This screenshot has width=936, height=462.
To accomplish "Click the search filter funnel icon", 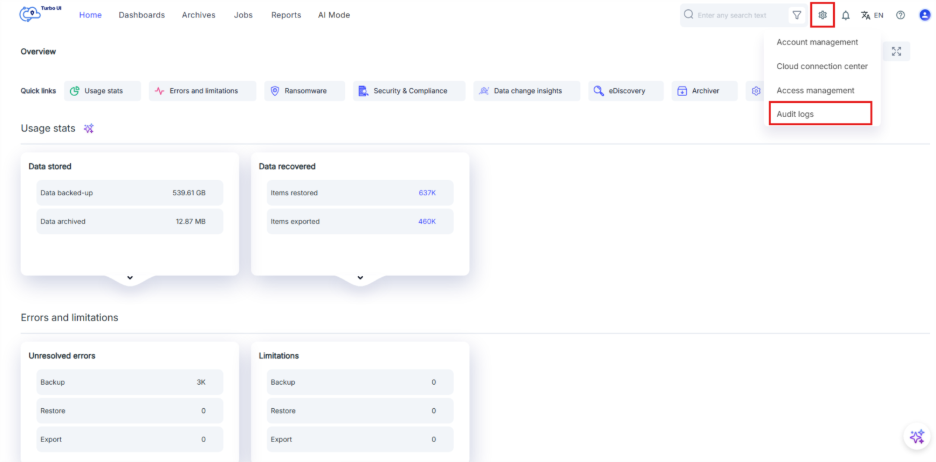I will pos(797,15).
